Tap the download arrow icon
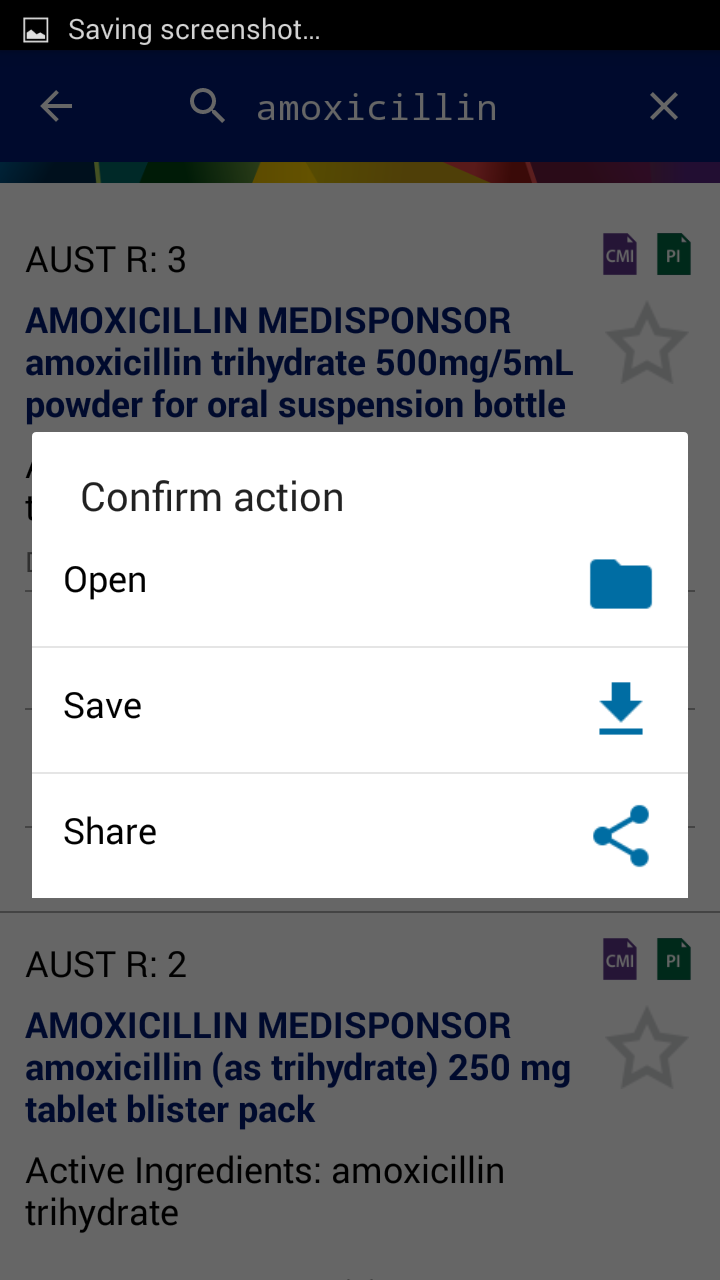 tap(621, 708)
